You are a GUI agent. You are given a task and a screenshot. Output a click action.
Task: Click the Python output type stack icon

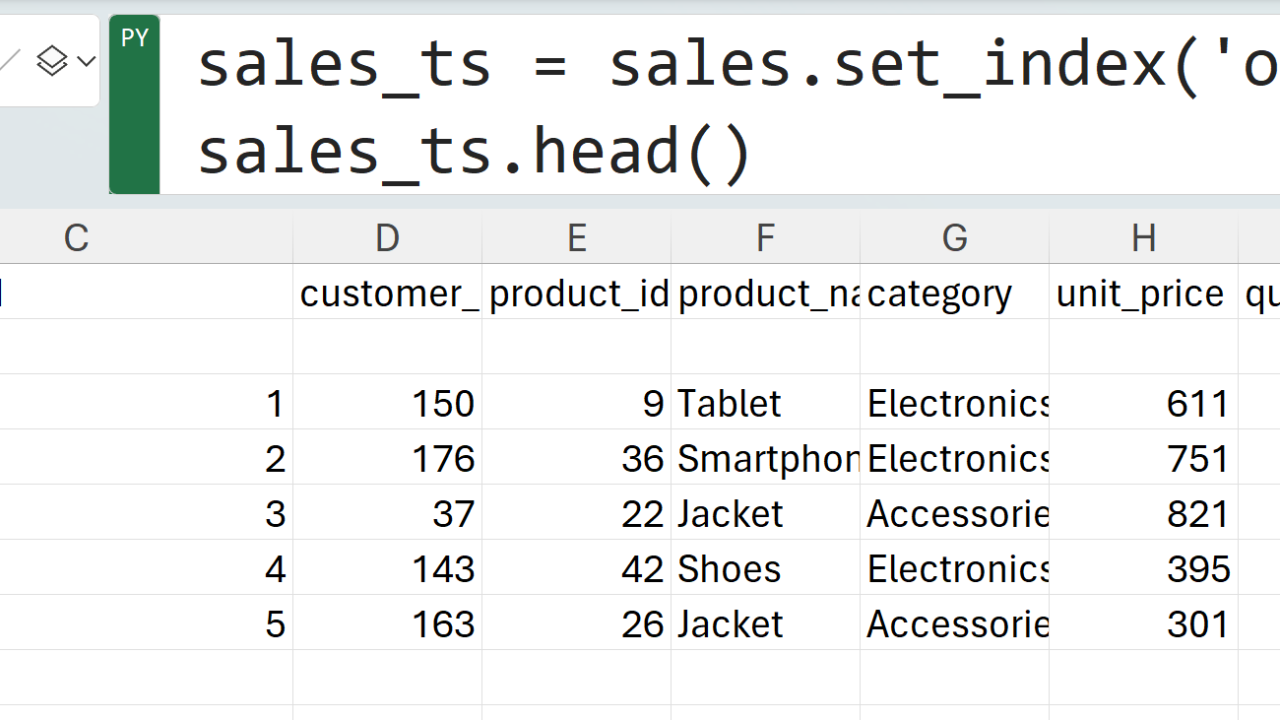point(51,62)
